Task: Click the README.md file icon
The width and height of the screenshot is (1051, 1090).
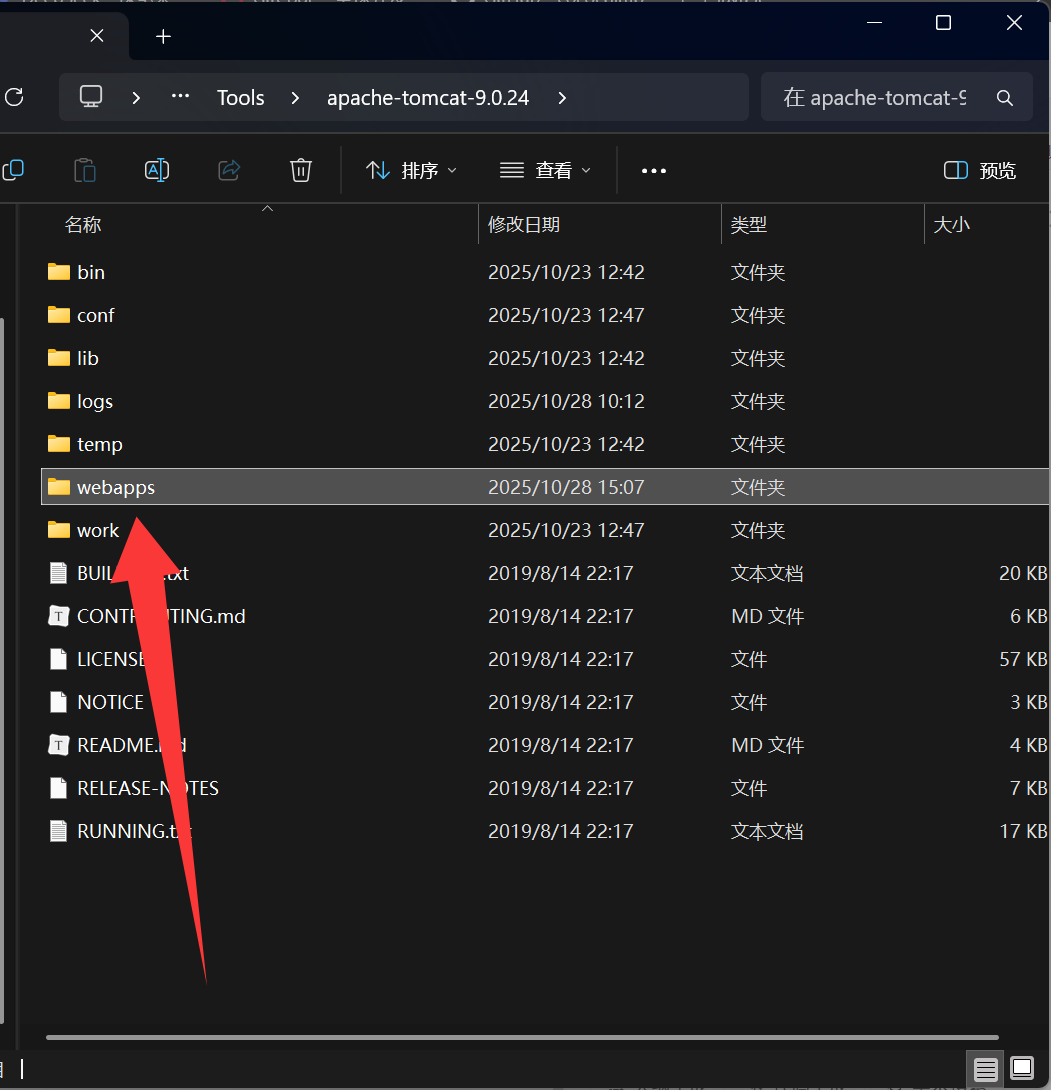Action: click(58, 745)
